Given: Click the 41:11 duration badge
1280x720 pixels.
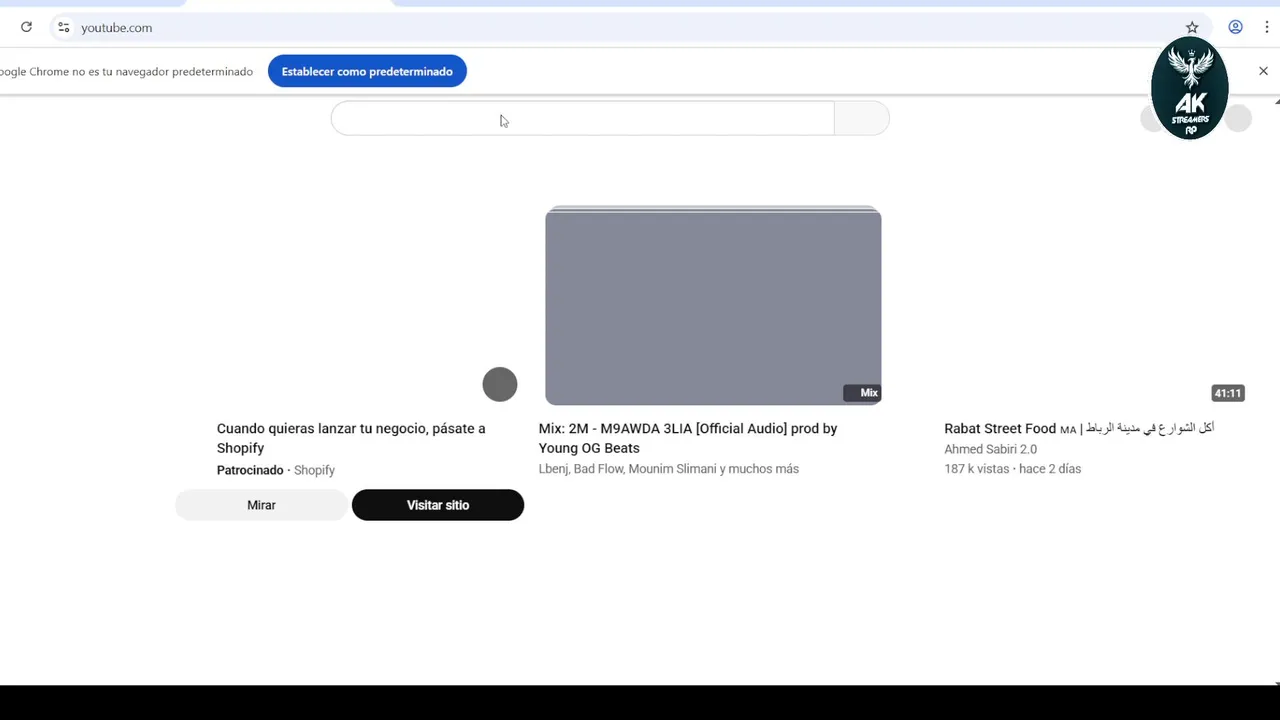Looking at the screenshot, I should tap(1228, 393).
